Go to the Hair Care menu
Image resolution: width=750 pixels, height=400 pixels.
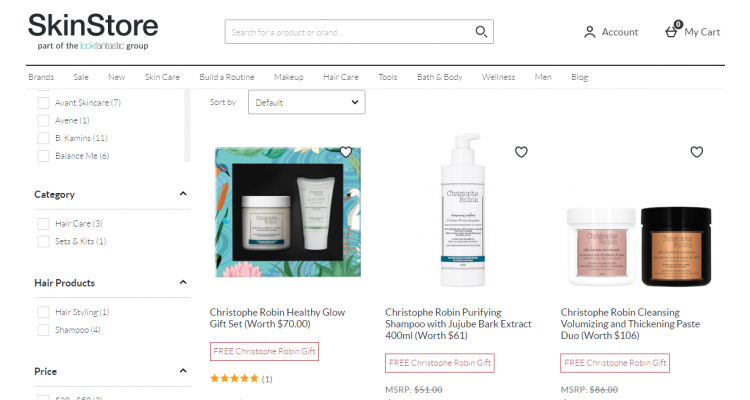pyautogui.click(x=341, y=77)
